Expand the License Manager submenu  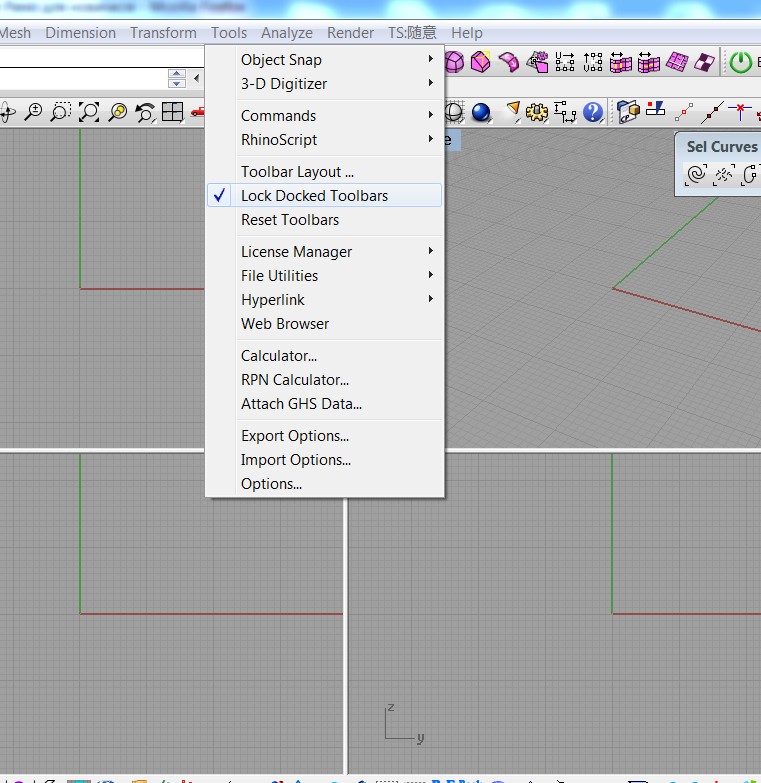coord(324,252)
